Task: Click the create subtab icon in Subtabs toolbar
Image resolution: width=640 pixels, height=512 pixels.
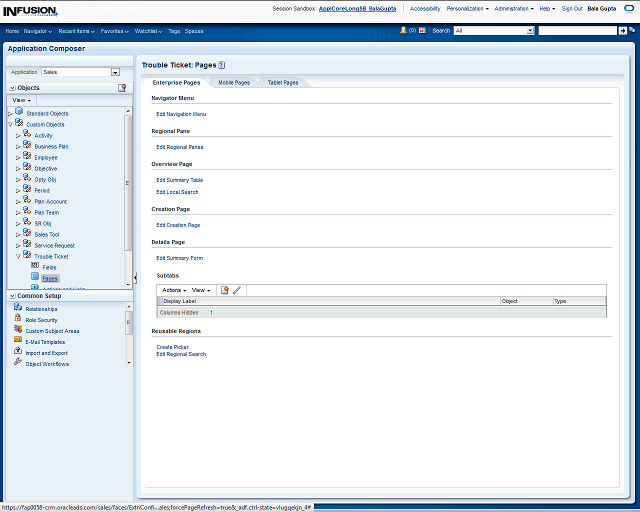Action: [225, 290]
